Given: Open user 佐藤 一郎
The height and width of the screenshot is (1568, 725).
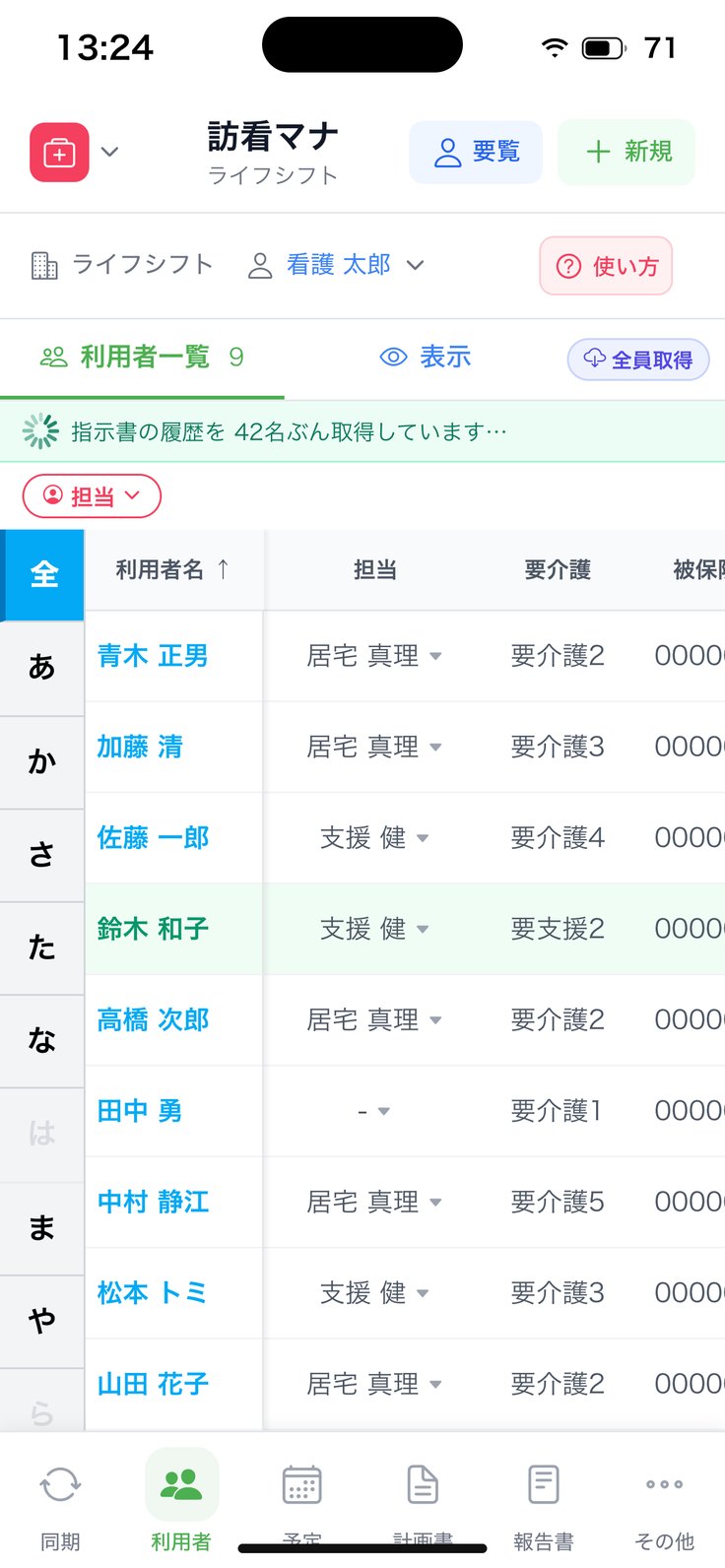Looking at the screenshot, I should 153,838.
